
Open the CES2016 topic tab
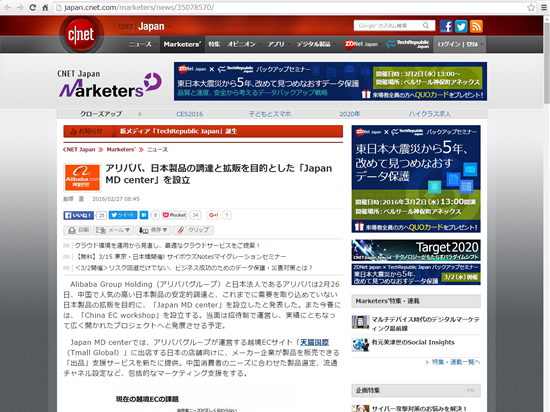pyautogui.click(x=189, y=114)
